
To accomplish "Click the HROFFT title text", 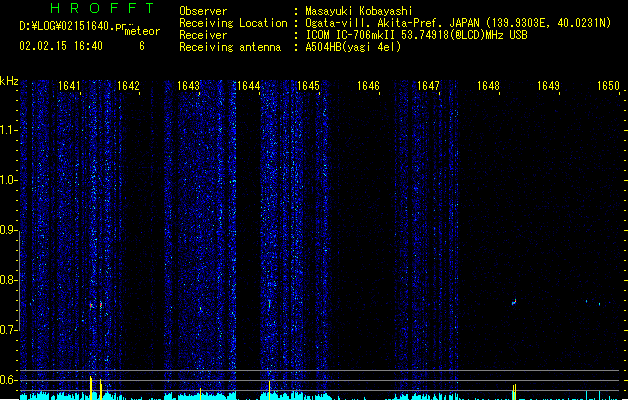I will pyautogui.click(x=102, y=8).
